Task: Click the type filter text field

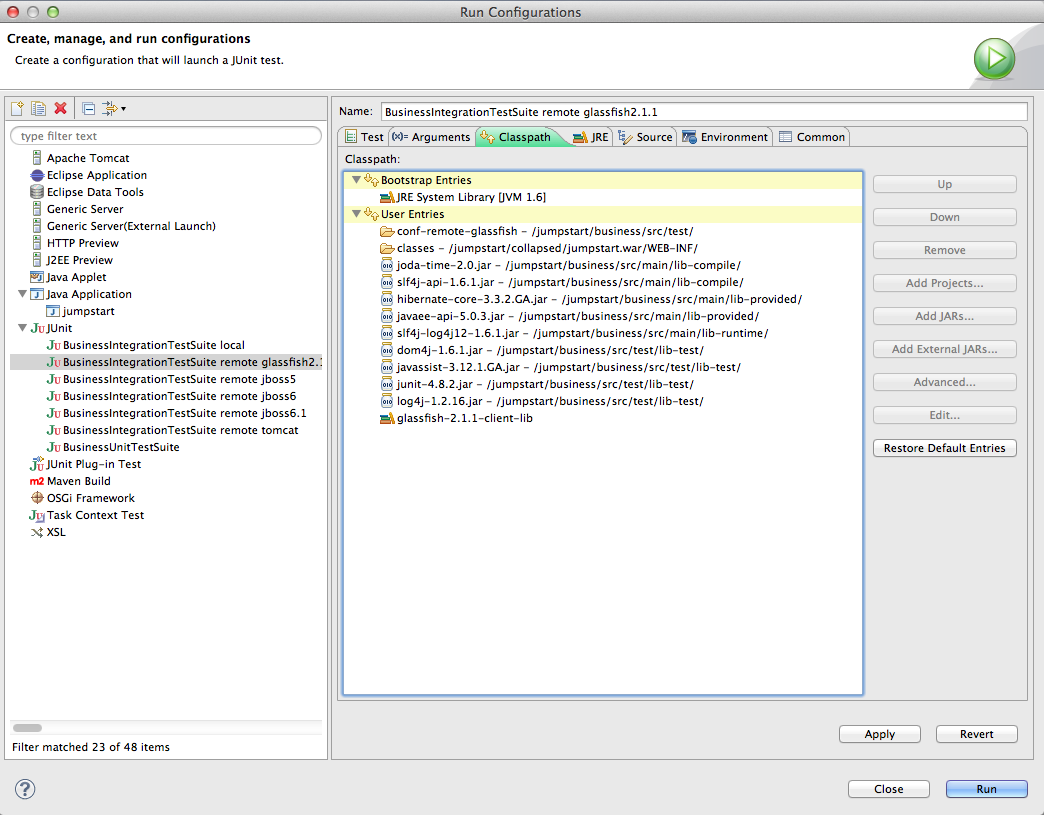Action: click(x=166, y=136)
